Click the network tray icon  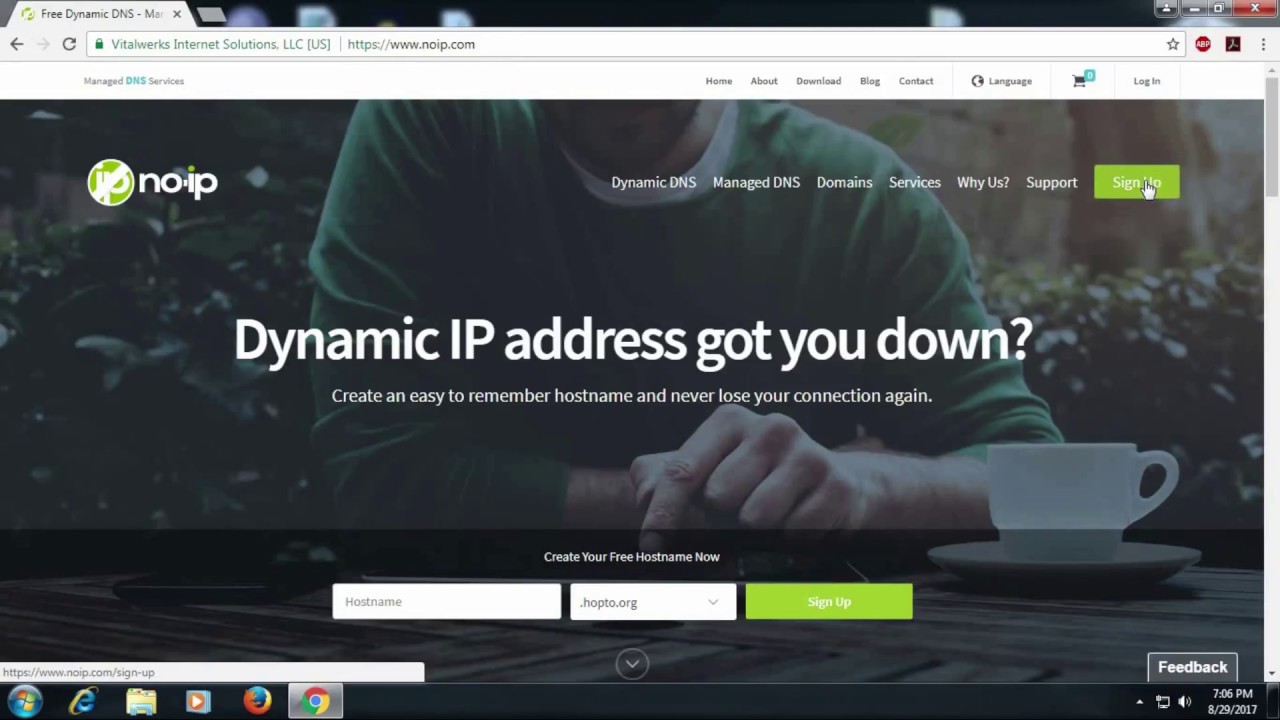(1163, 702)
